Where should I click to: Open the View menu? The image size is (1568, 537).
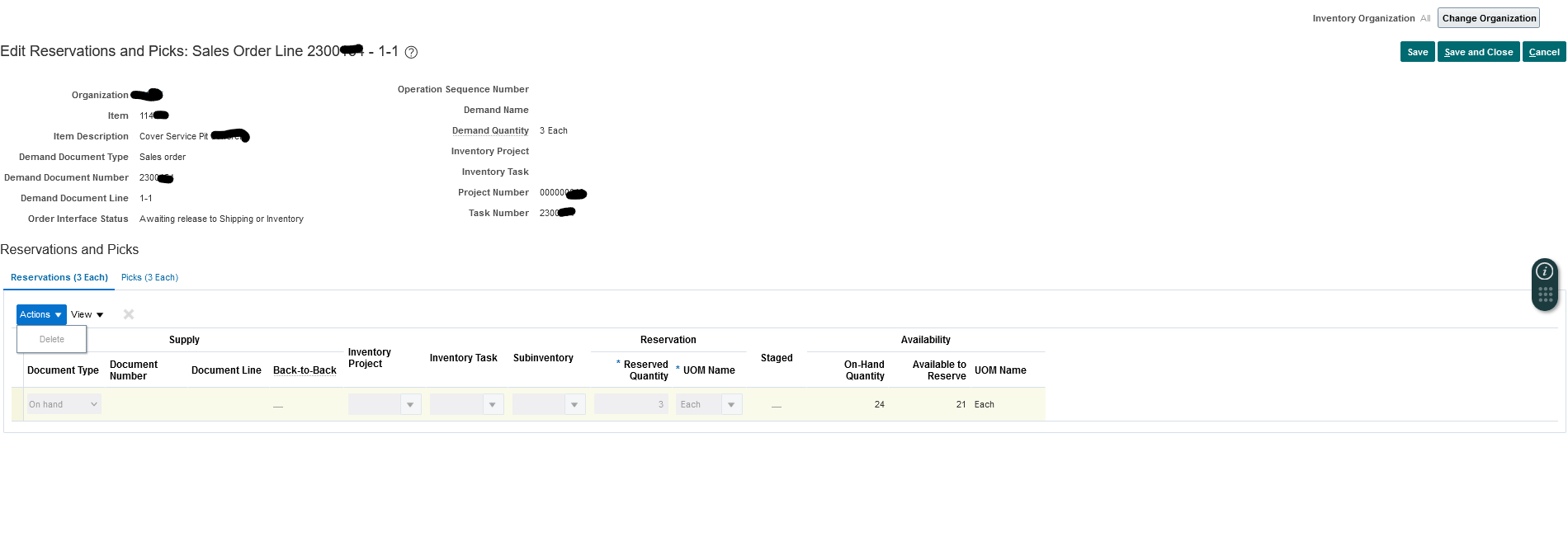pos(87,314)
